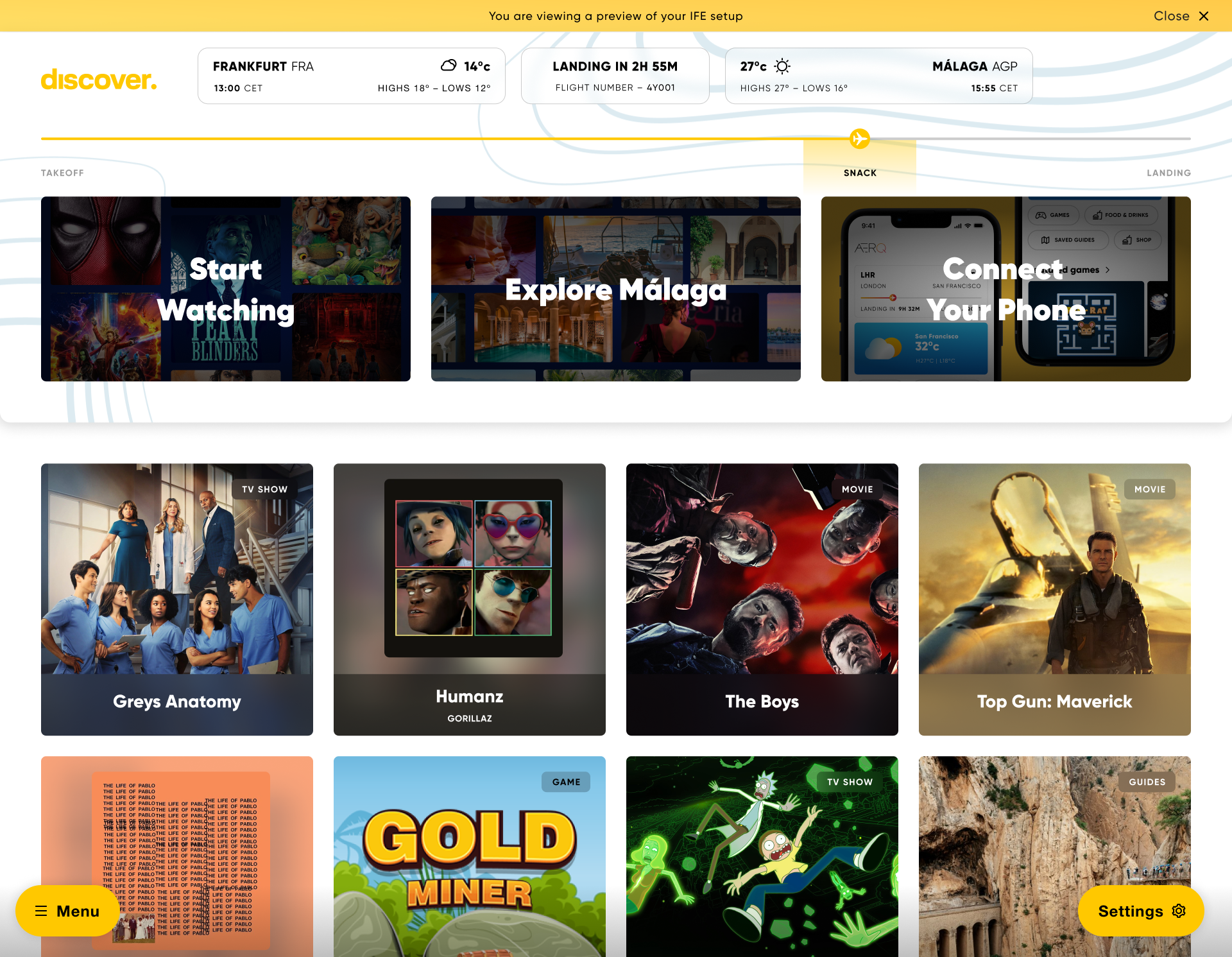Open the Start Watching tile
This screenshot has height=957, width=1232.
point(226,289)
